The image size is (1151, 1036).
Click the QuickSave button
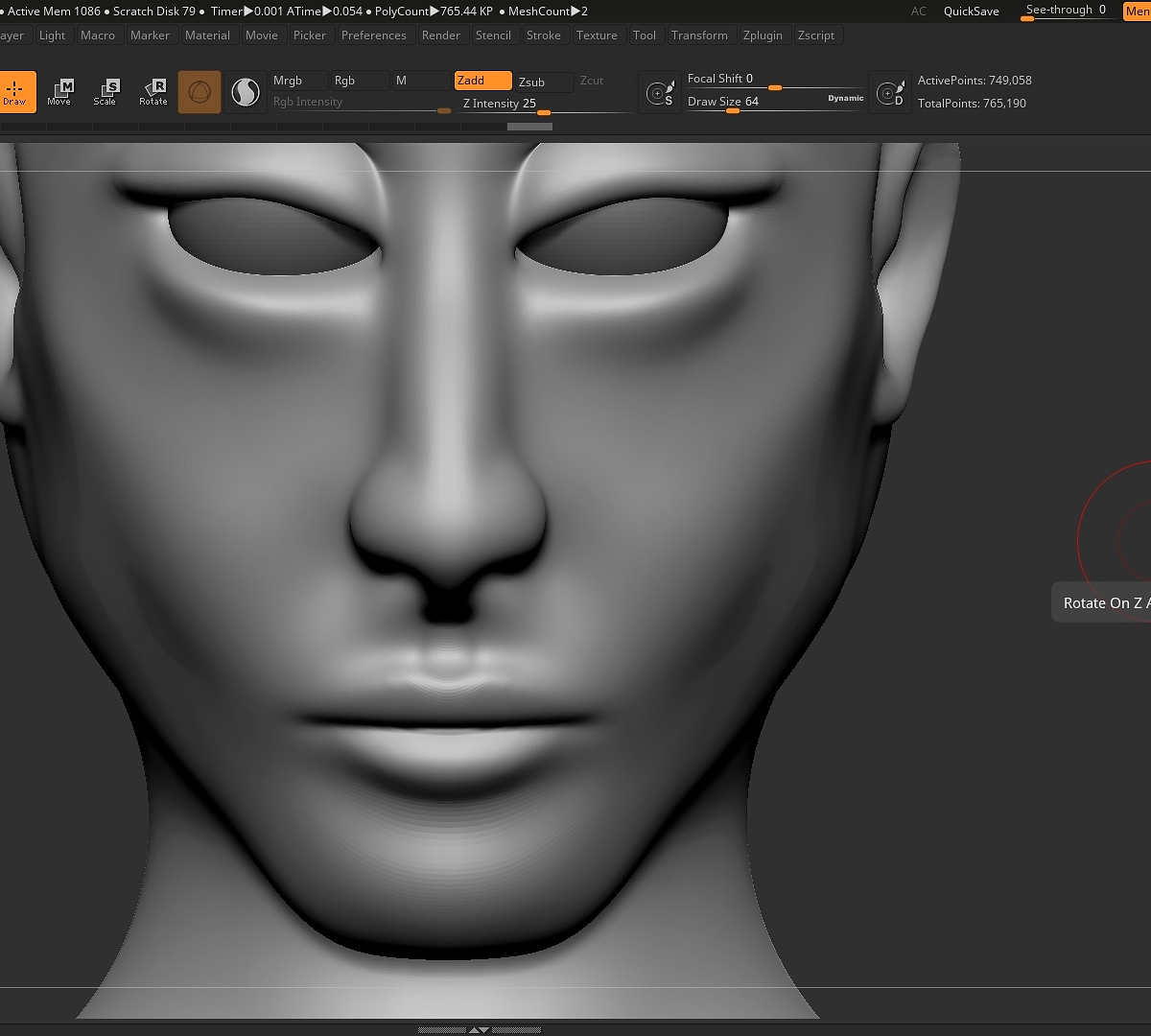(972, 12)
